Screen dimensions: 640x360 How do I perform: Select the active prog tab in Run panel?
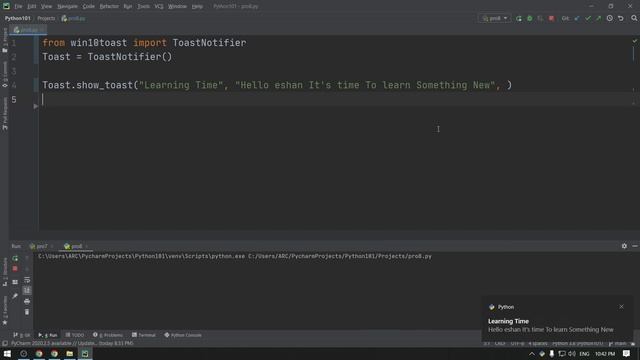[76, 246]
